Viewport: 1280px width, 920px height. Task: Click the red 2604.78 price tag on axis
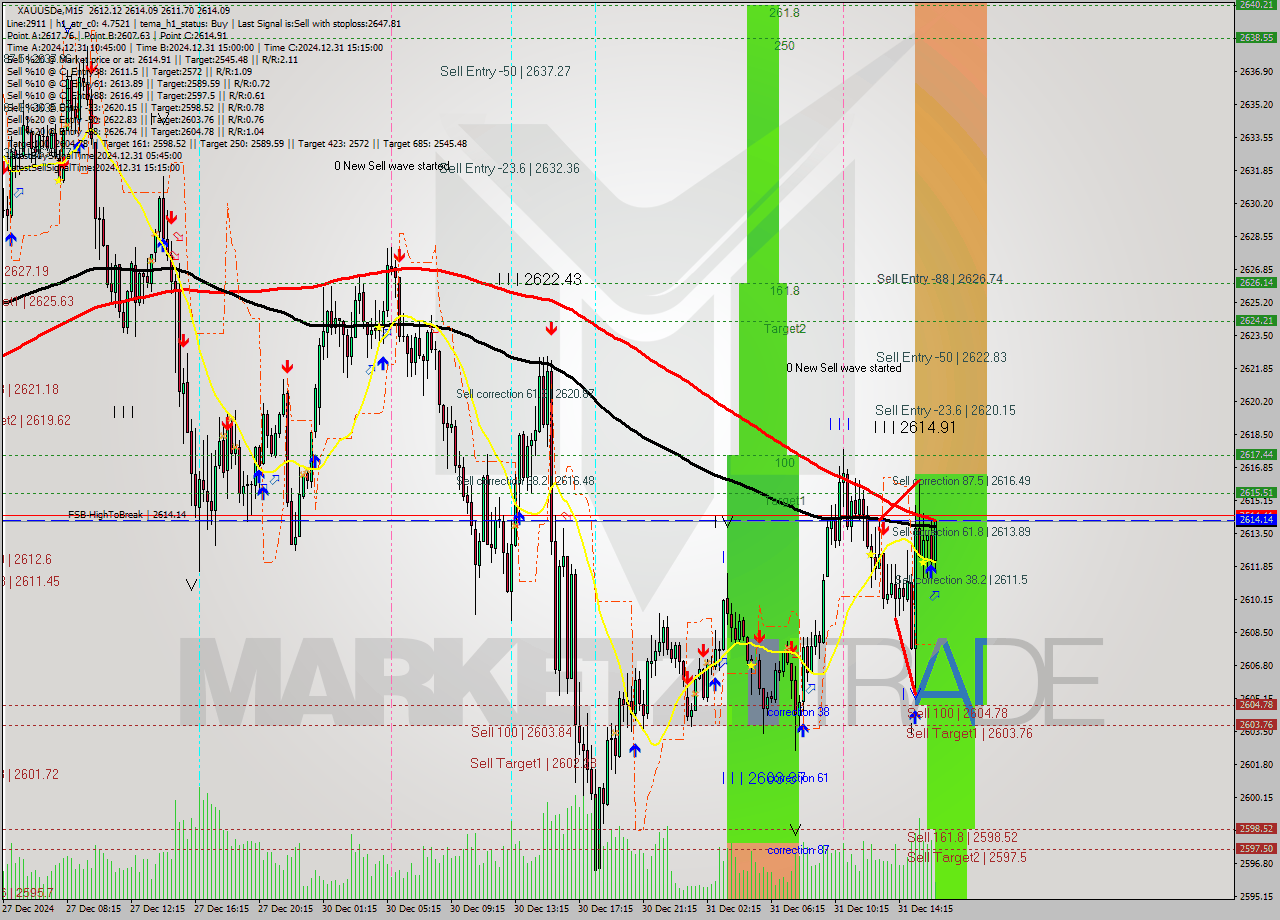pyautogui.click(x=1256, y=704)
